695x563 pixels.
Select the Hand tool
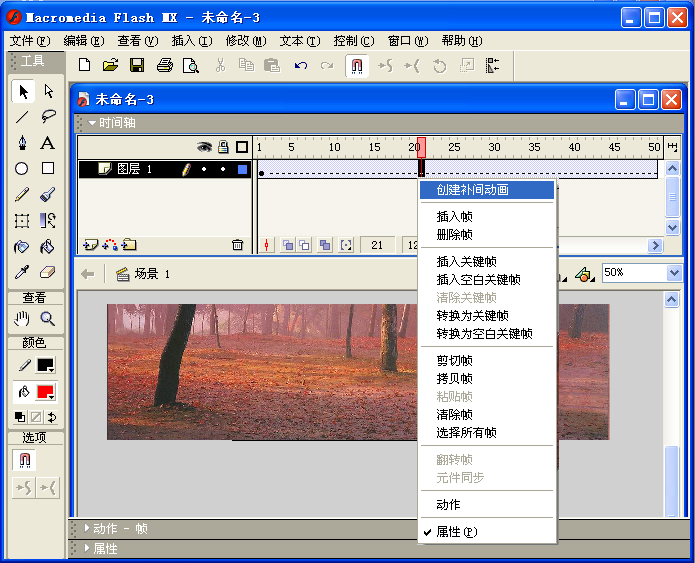[22, 318]
